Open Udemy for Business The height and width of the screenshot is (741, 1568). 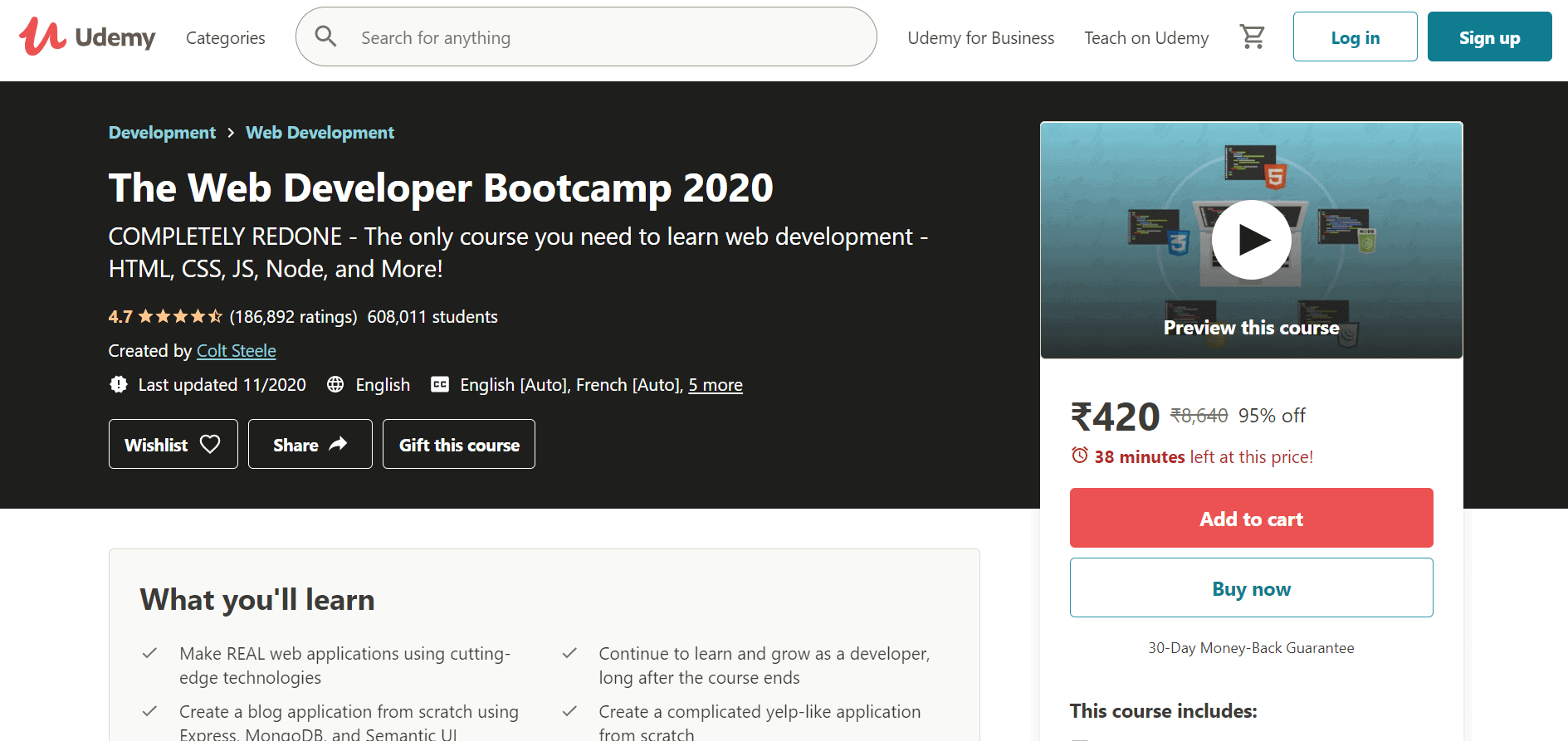[981, 38]
